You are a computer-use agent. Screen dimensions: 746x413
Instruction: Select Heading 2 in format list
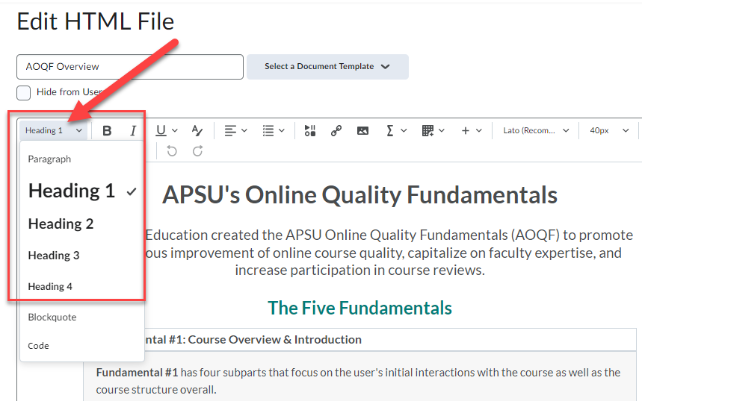click(x=61, y=224)
